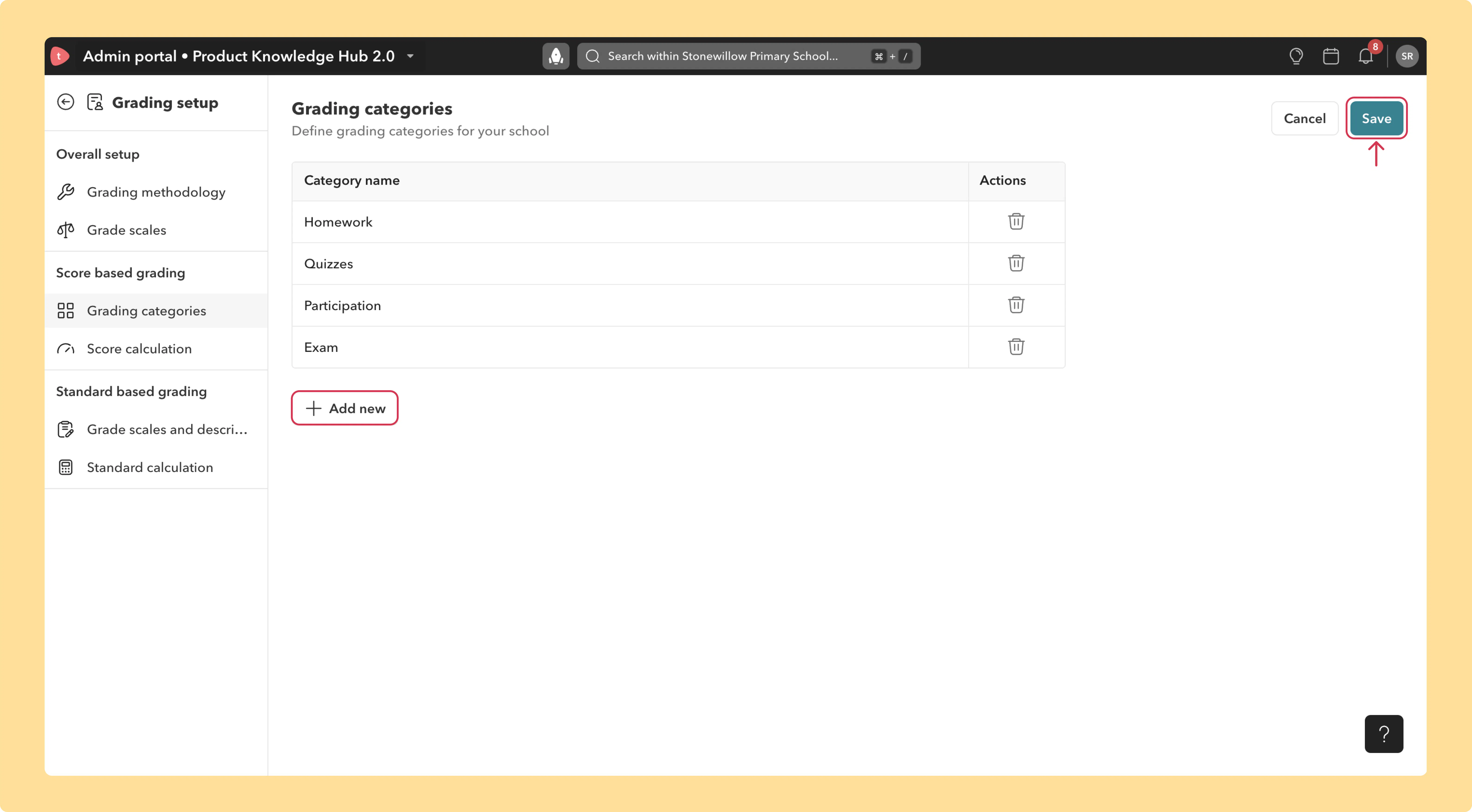Open Grading methodology in the sidebar

click(x=156, y=192)
